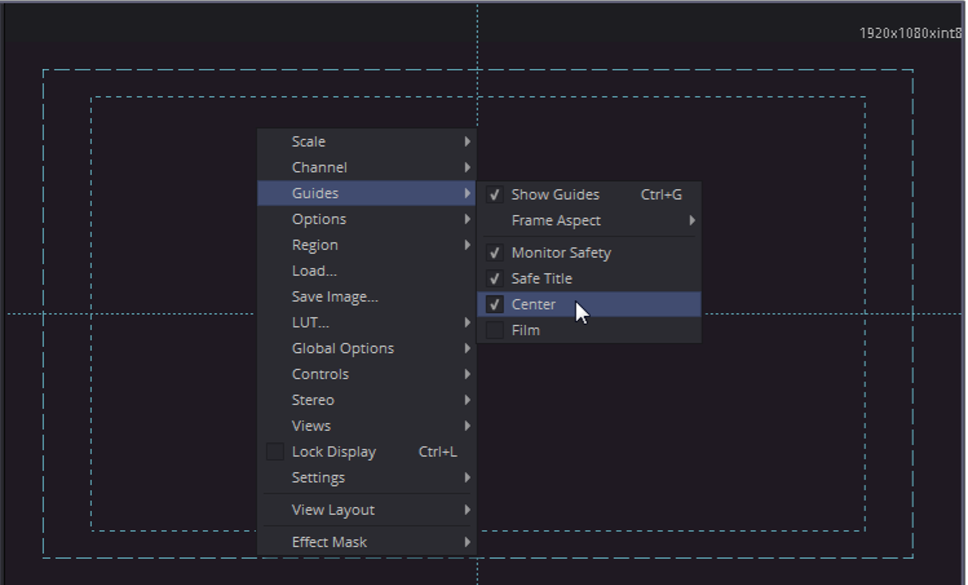Enable the Film guide checkbox
The image size is (968, 585).
[x=494, y=331]
